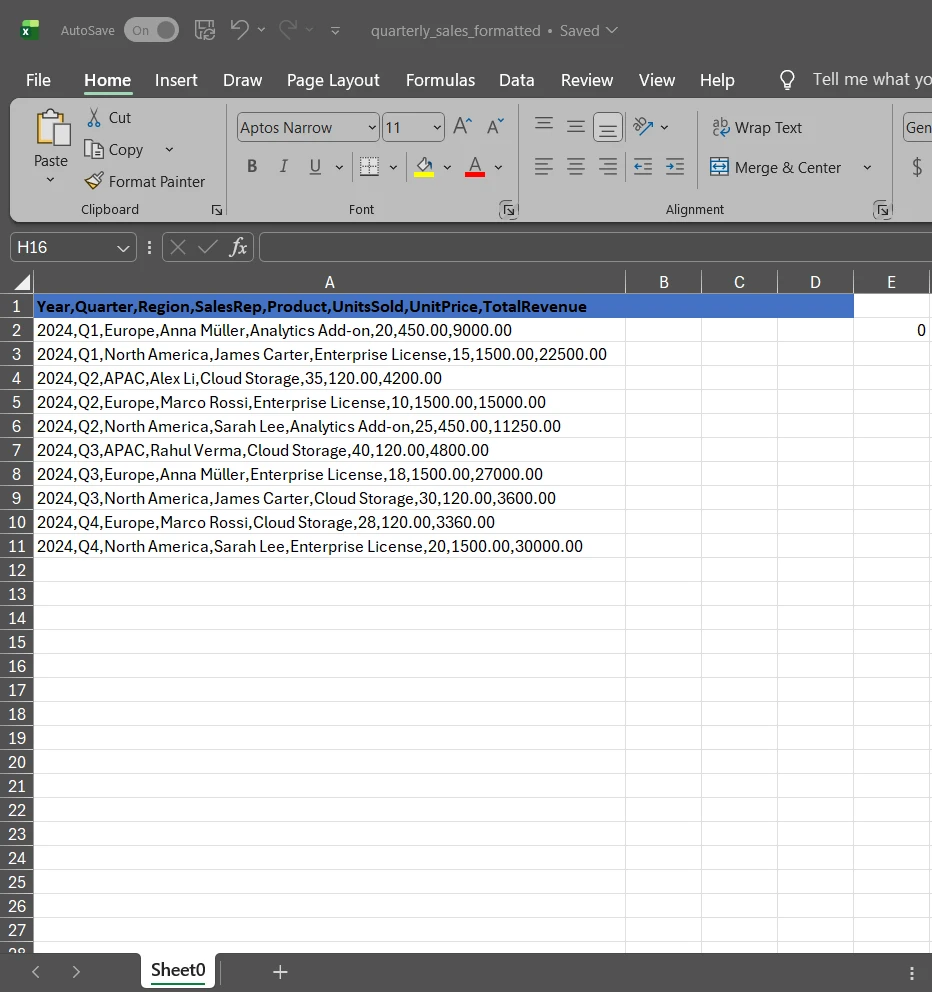This screenshot has width=932, height=992.
Task: Click the Borders grid icon
Action: coord(369,167)
